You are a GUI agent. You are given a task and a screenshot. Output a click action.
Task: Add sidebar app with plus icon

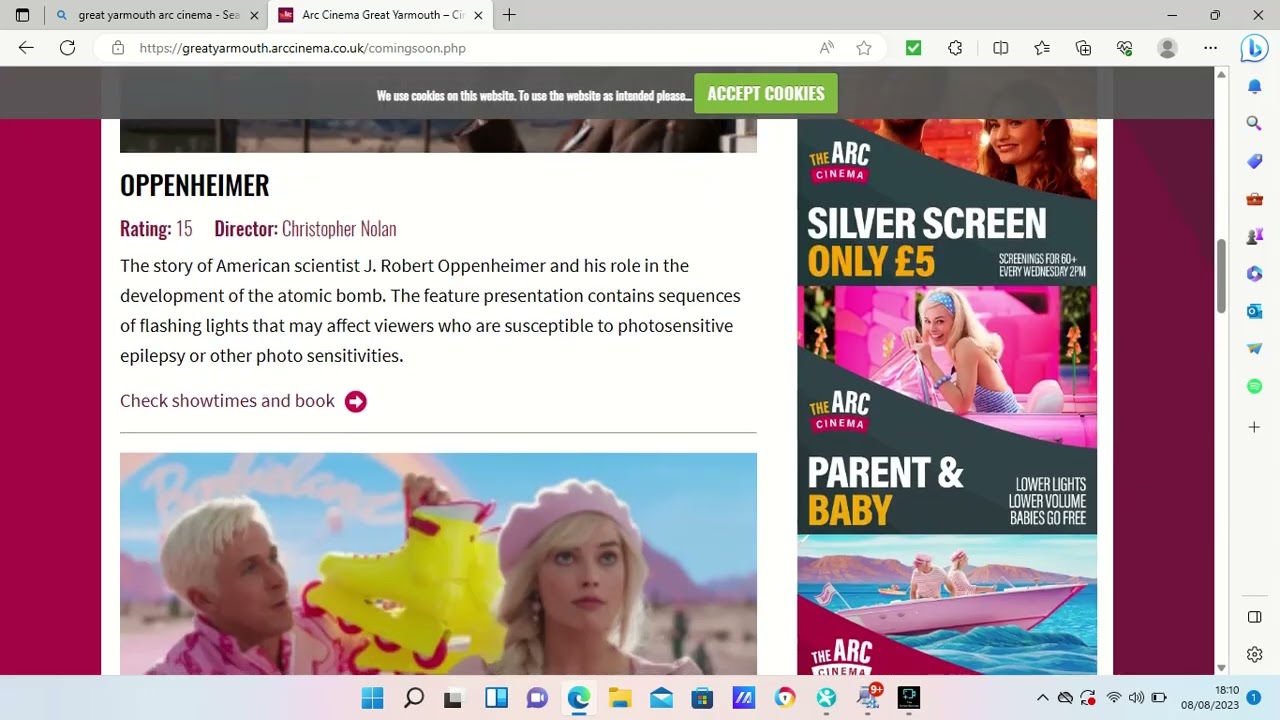pyautogui.click(x=1254, y=427)
